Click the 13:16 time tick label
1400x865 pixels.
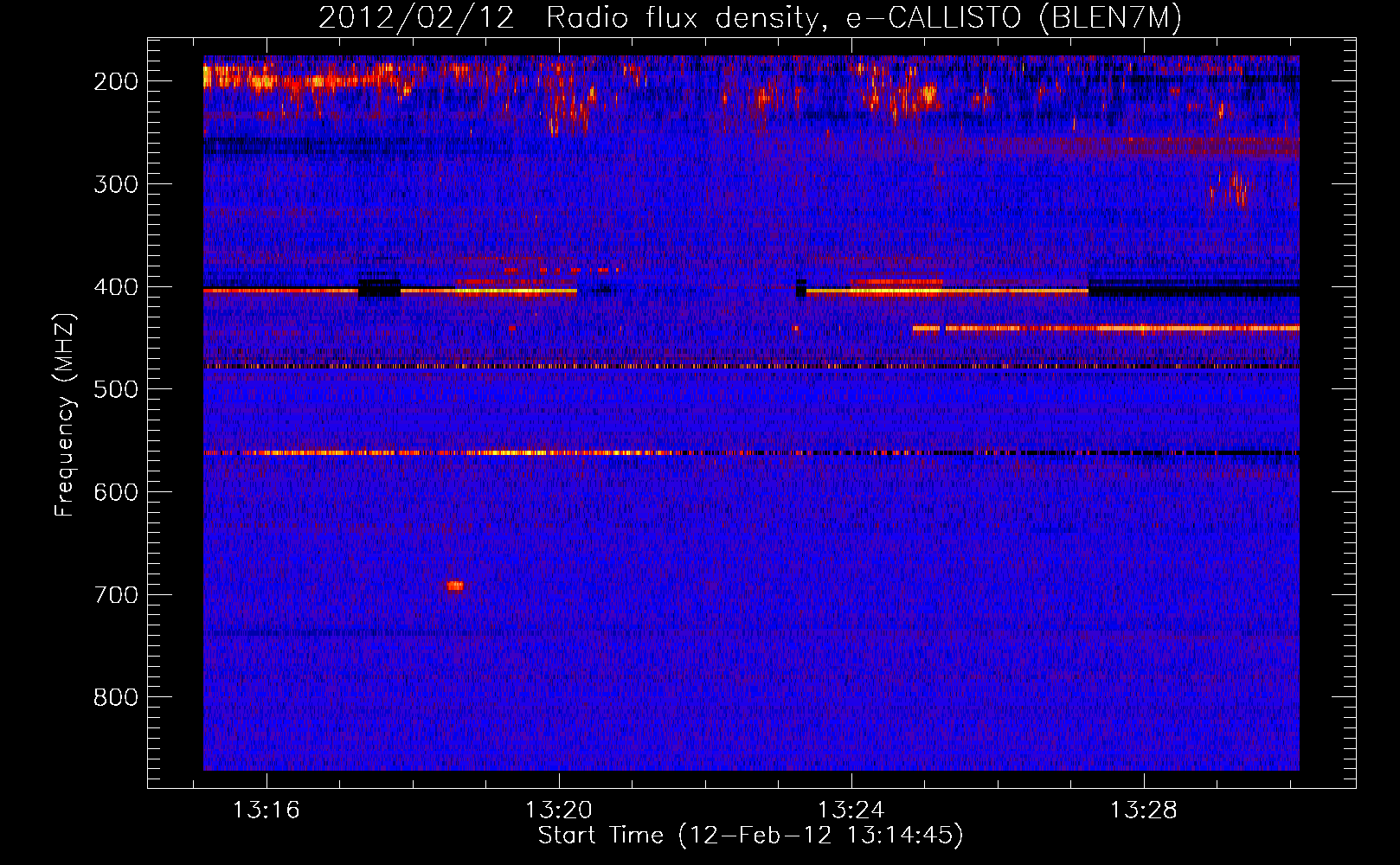pos(267,811)
